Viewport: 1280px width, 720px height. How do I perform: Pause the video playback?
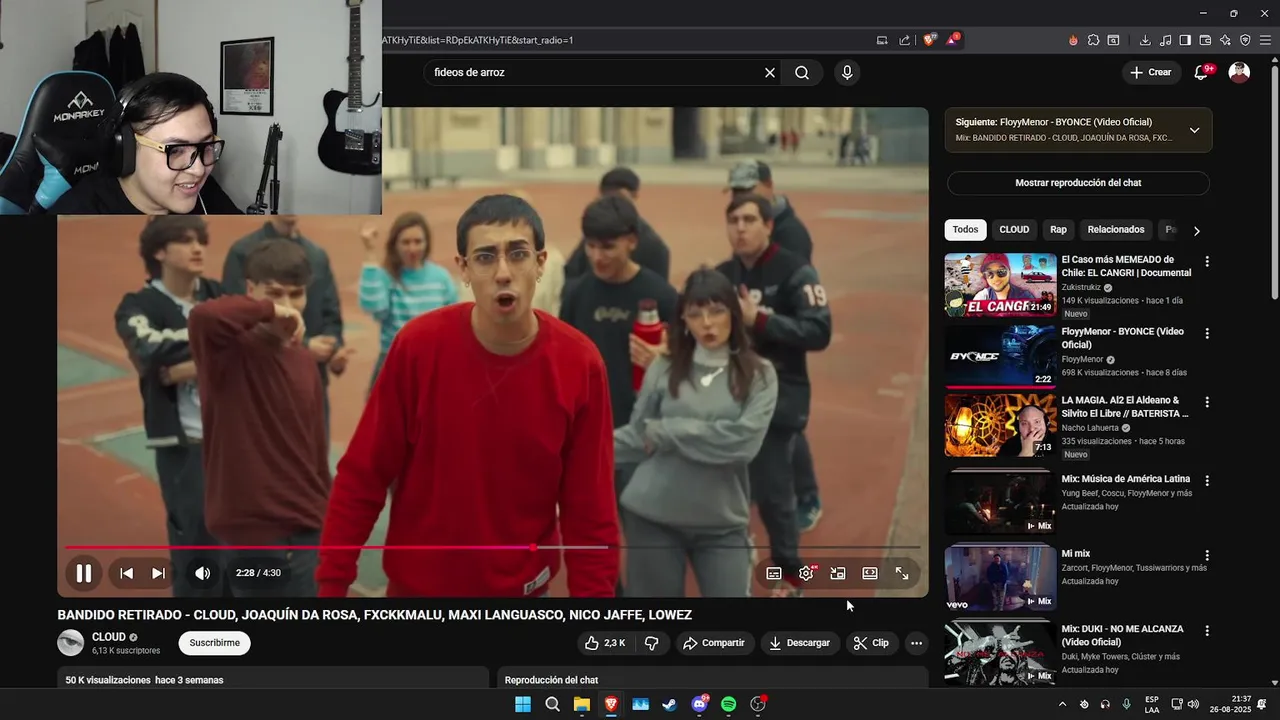[84, 573]
